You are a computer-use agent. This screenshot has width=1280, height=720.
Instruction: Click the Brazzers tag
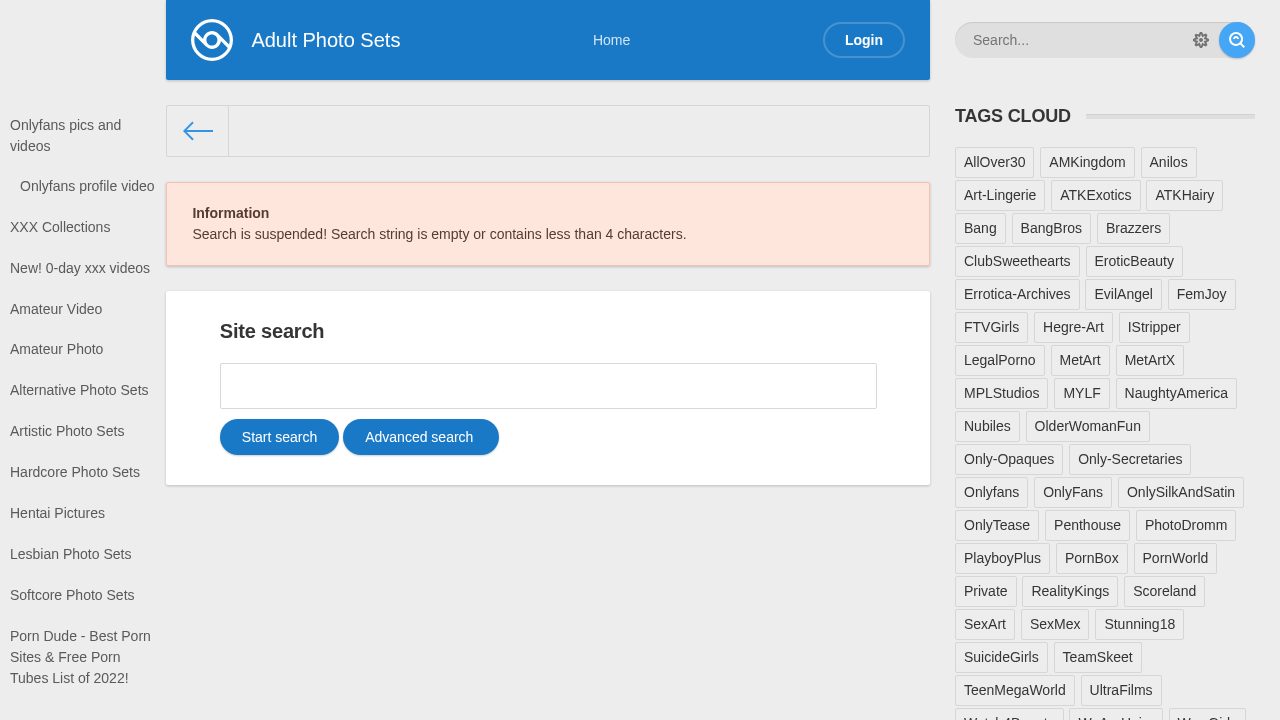[x=1134, y=229]
